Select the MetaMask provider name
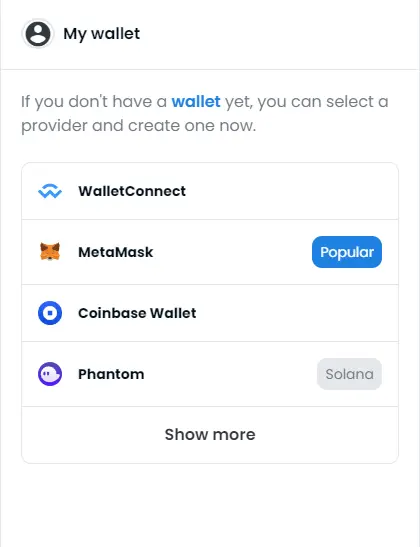Viewport: 420px width, 547px height. [x=116, y=252]
